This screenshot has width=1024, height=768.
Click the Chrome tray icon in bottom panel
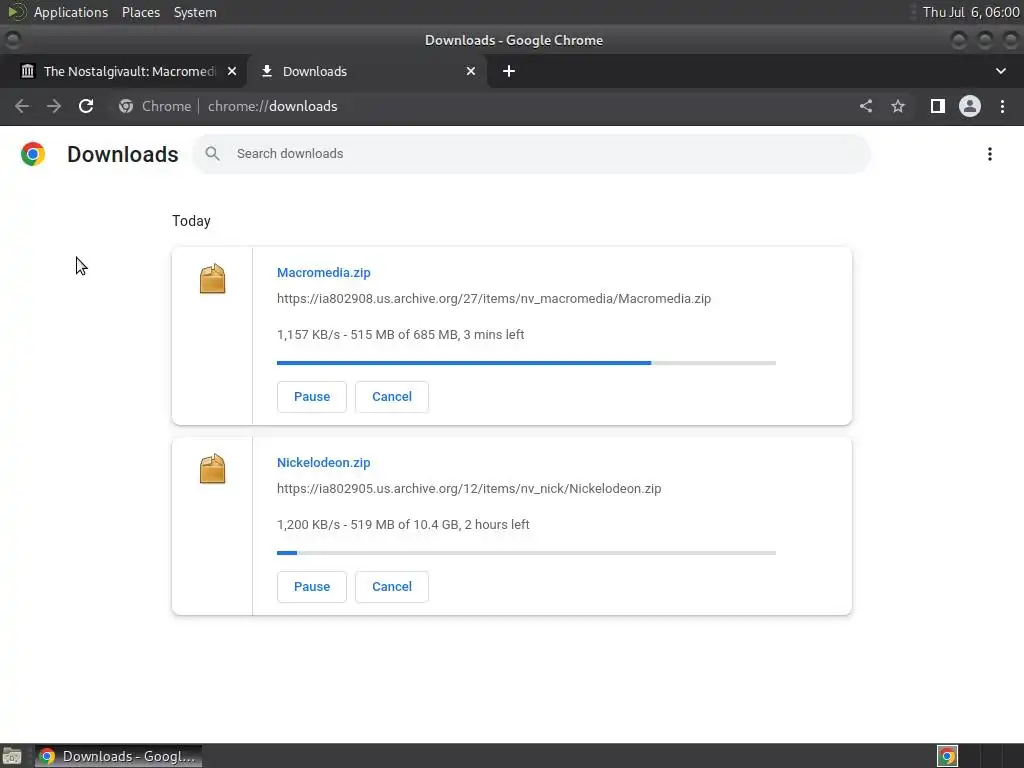click(948, 756)
